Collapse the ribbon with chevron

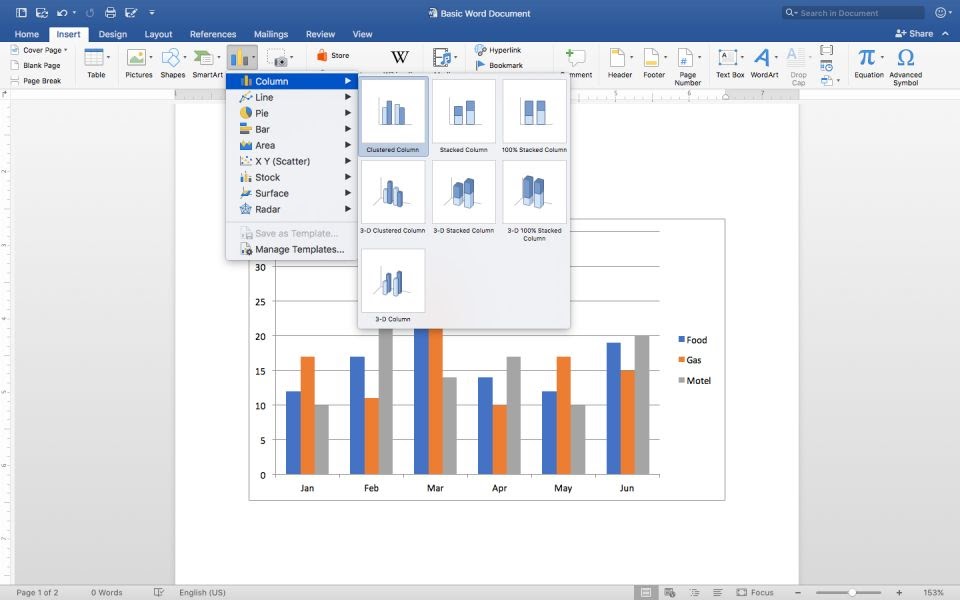point(945,34)
